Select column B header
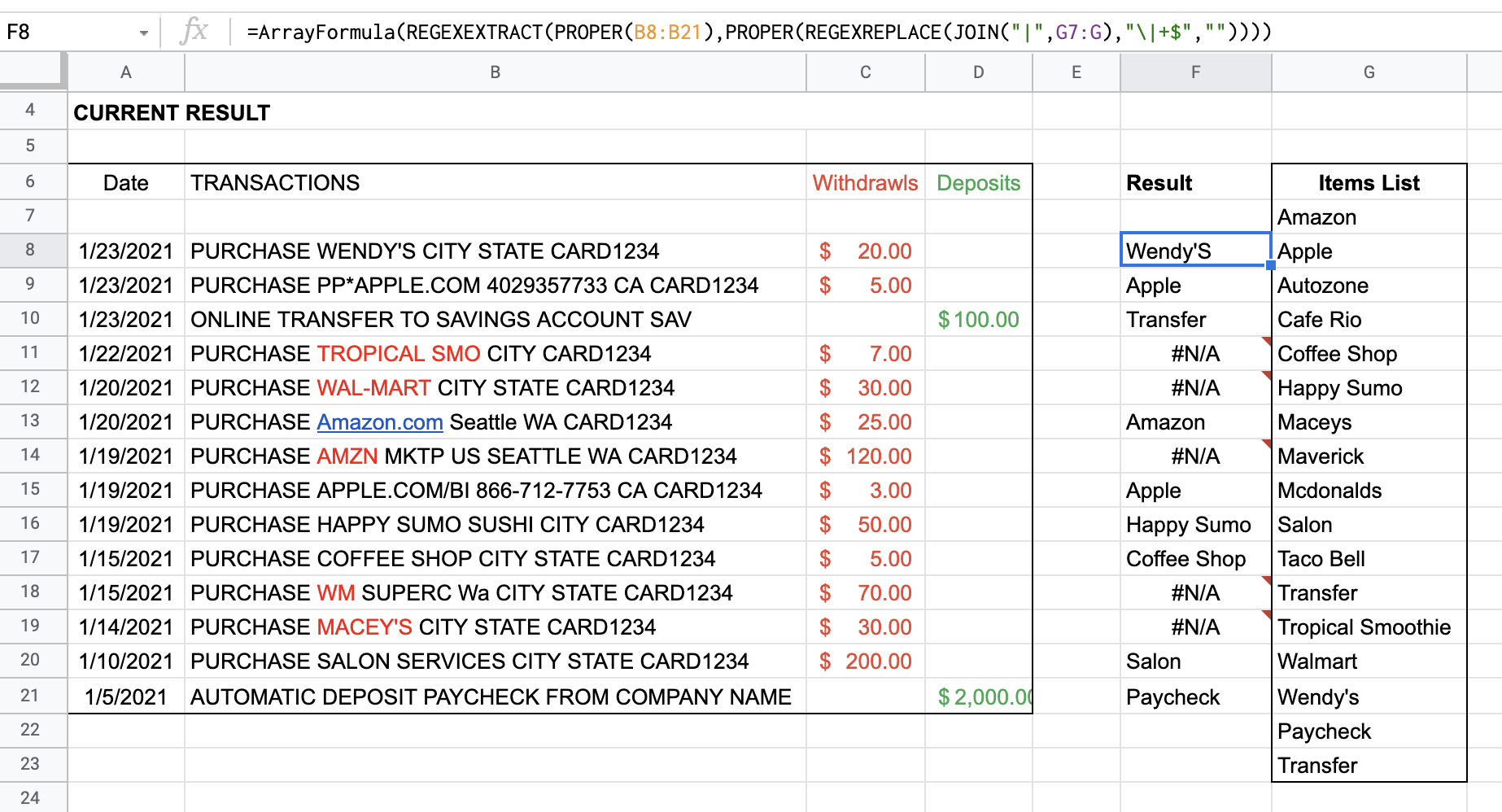The width and height of the screenshot is (1502, 812). pyautogui.click(x=496, y=72)
